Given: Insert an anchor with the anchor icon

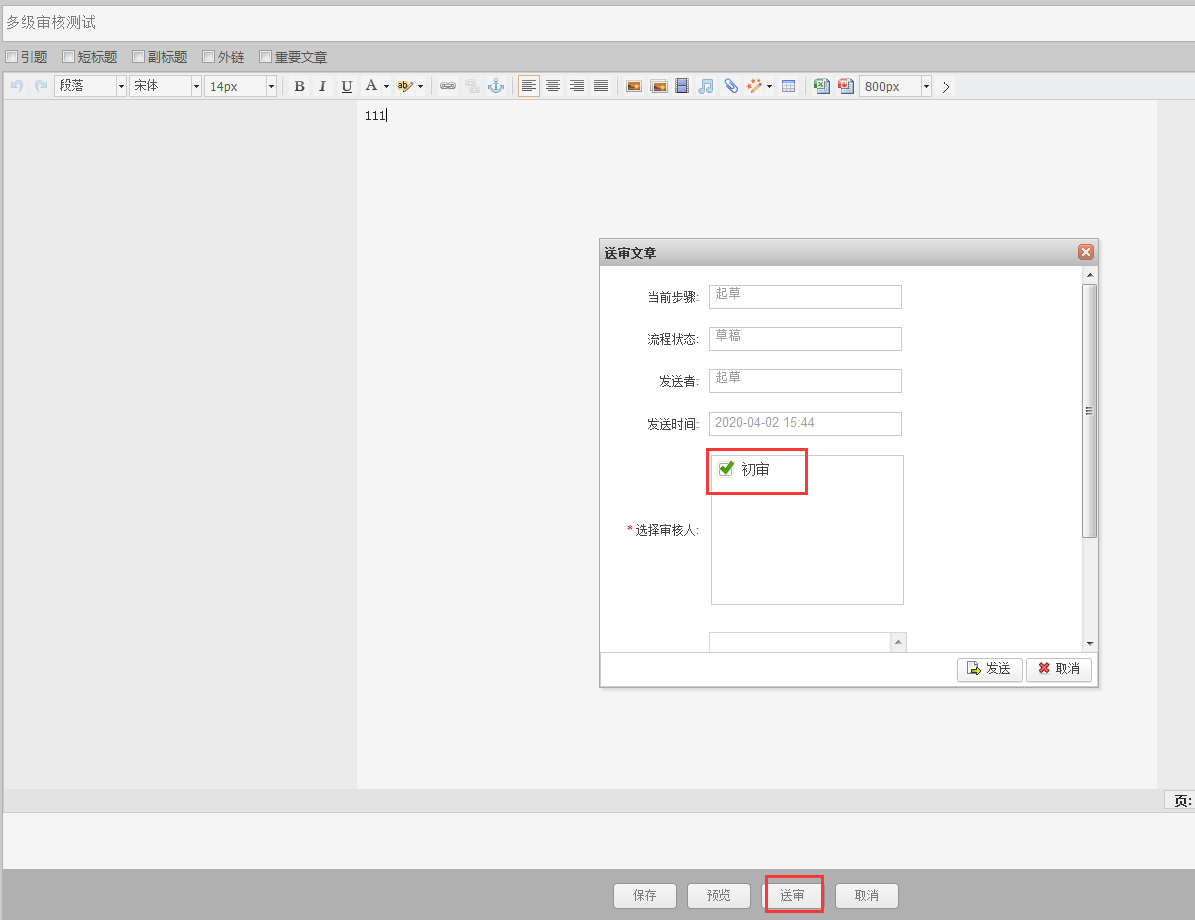Looking at the screenshot, I should [x=495, y=87].
